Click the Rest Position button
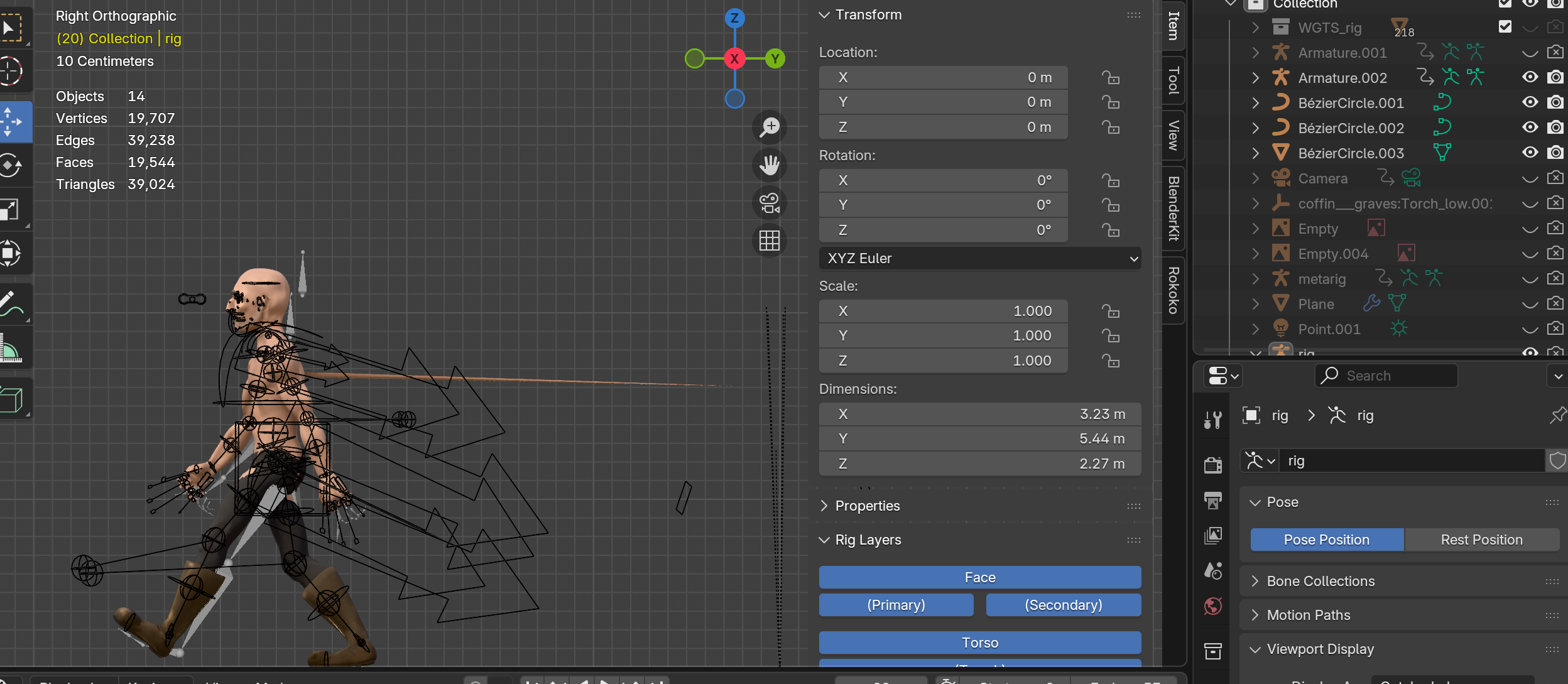 pyautogui.click(x=1482, y=540)
